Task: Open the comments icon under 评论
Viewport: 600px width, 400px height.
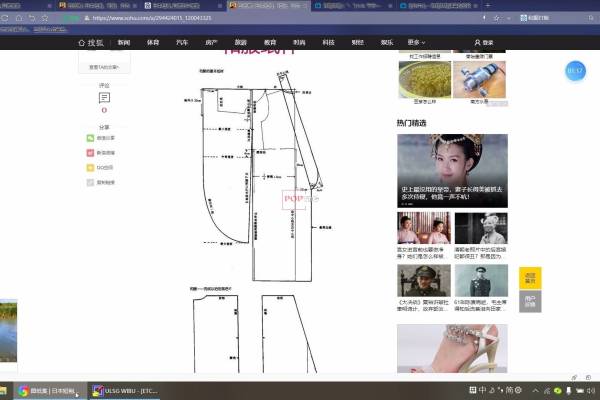Action: tap(104, 98)
